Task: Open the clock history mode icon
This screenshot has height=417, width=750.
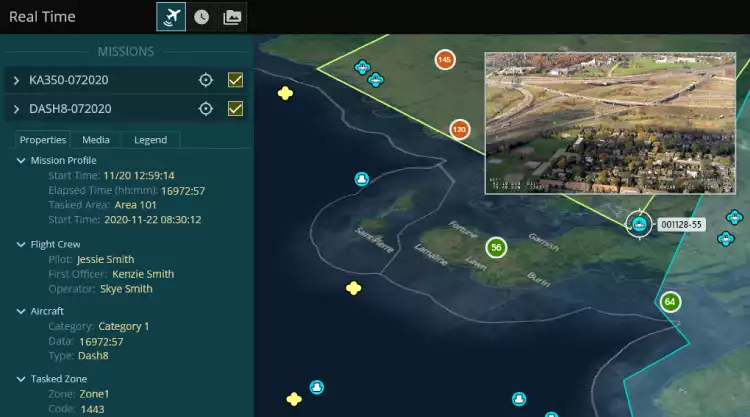Action: point(201,17)
